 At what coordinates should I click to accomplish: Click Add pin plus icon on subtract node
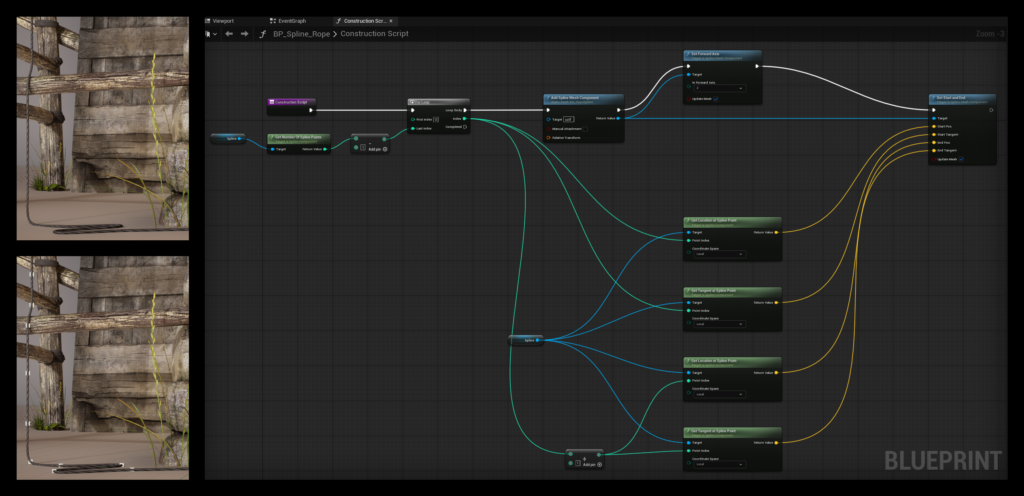[386, 149]
